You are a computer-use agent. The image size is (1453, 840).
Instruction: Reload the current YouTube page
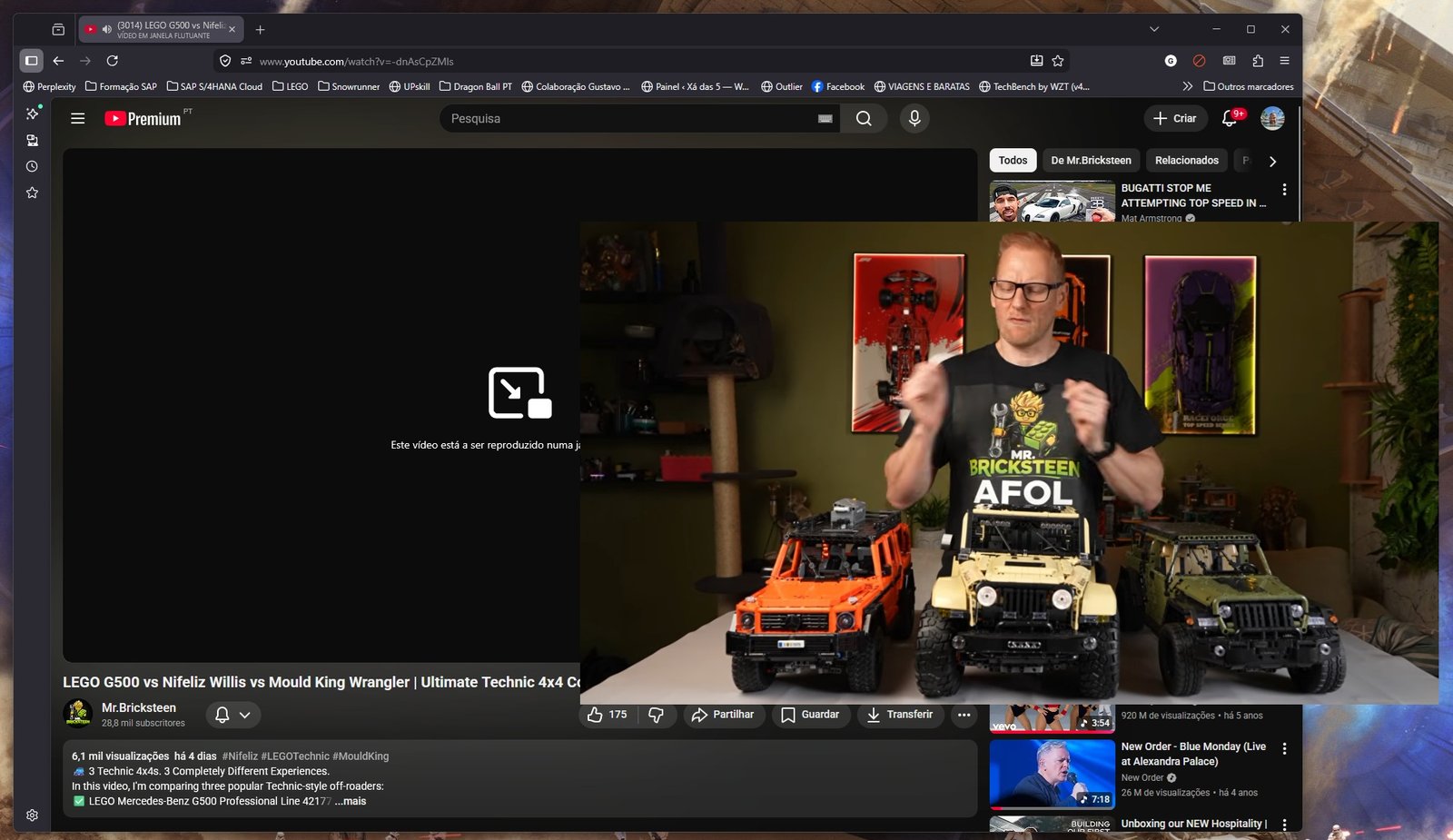pyautogui.click(x=113, y=61)
